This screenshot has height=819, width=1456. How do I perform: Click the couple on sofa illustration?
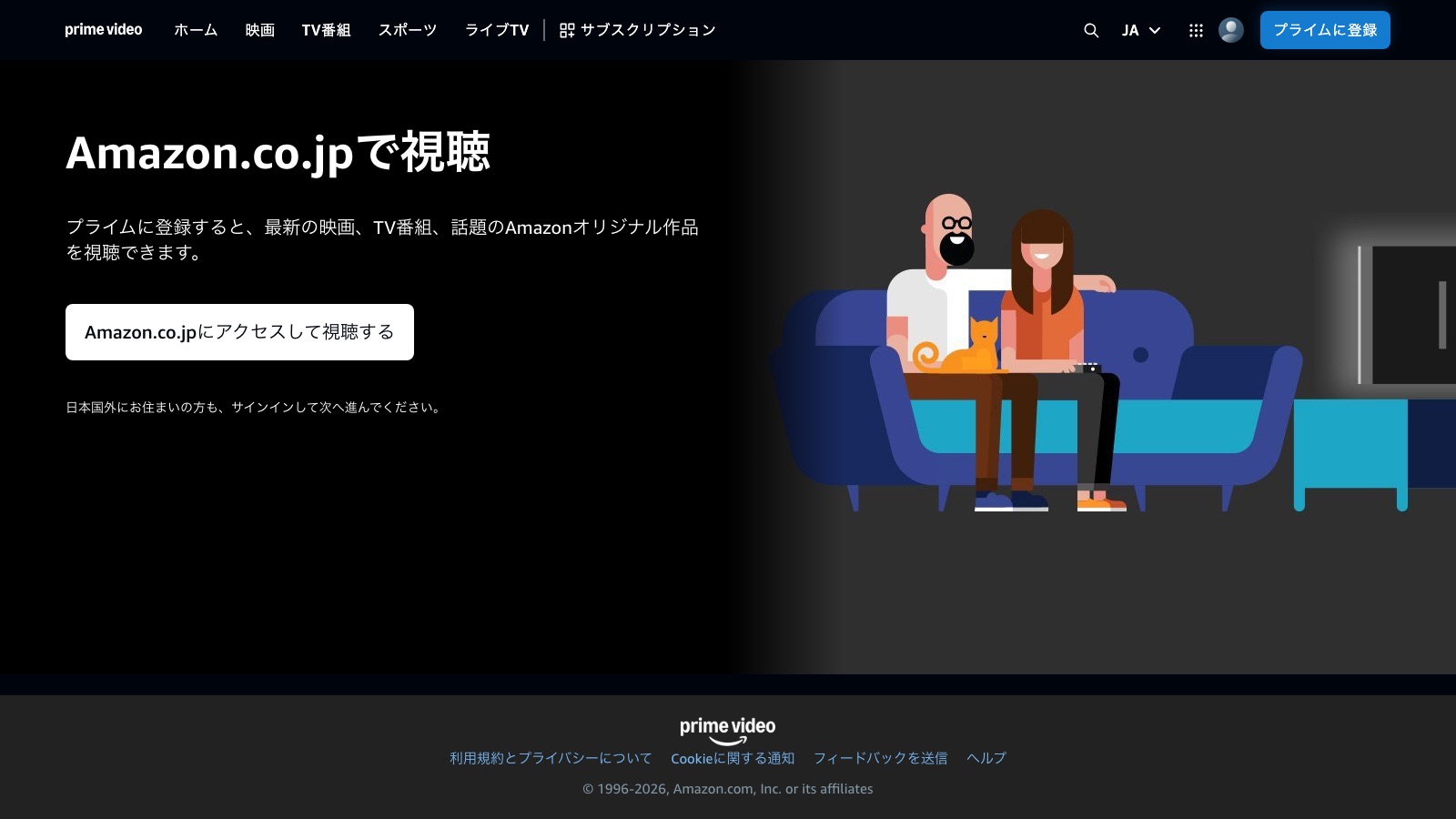[x=1037, y=353]
